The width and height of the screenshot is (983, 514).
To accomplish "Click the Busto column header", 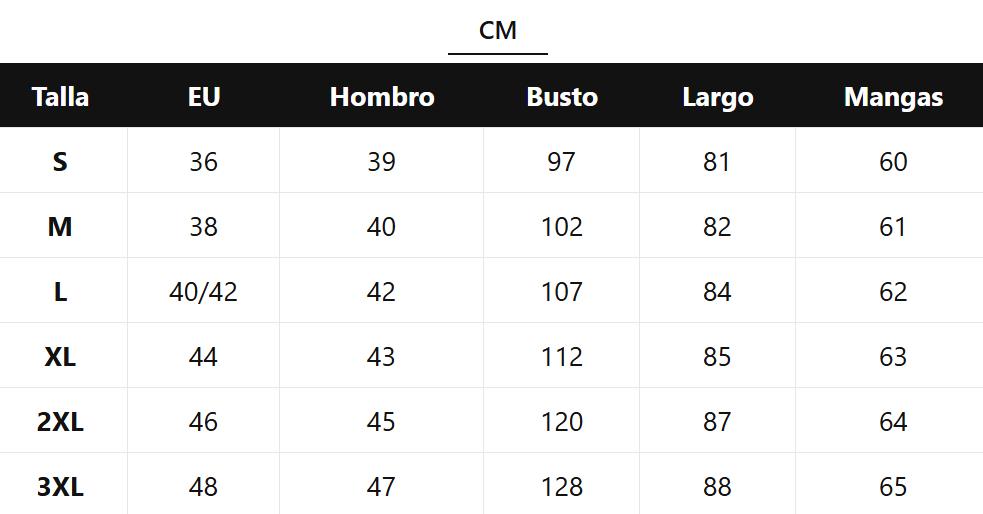I will (x=562, y=97).
